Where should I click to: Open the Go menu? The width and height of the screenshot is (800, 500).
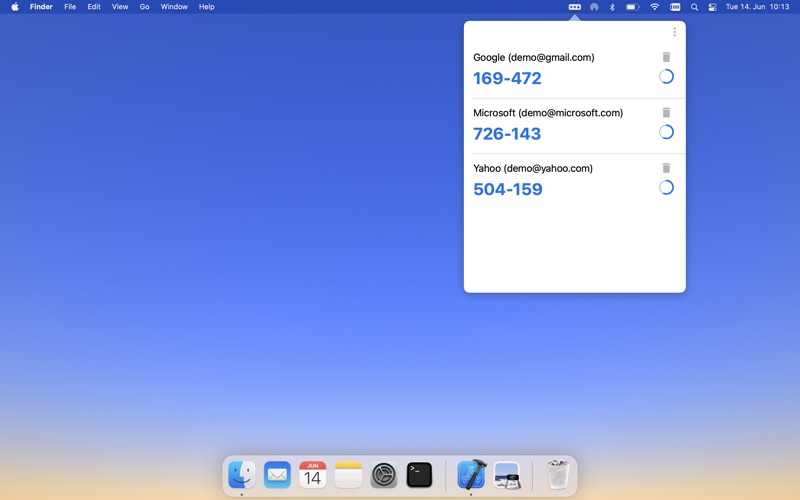coord(145,7)
